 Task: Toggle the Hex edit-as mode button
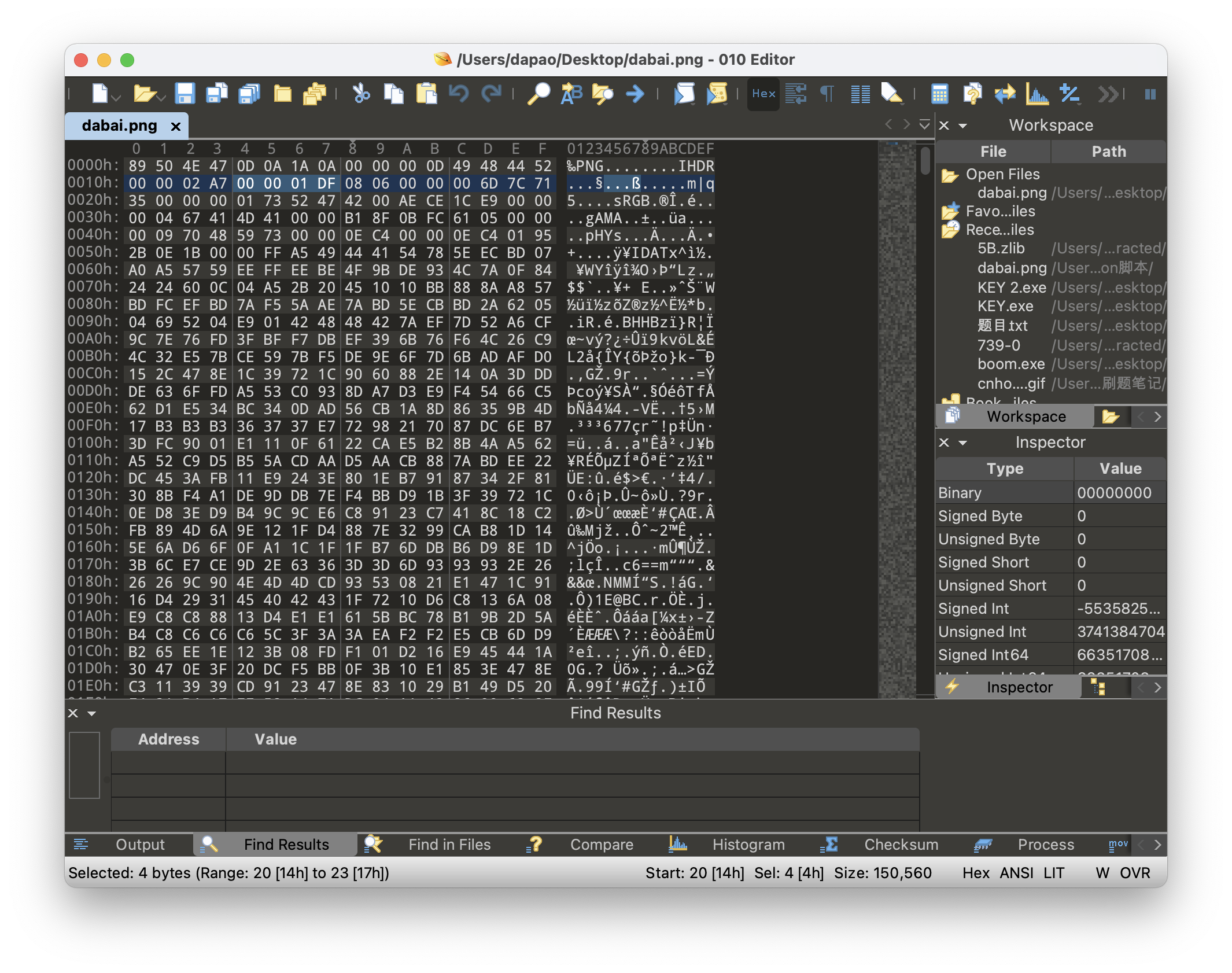tap(763, 93)
